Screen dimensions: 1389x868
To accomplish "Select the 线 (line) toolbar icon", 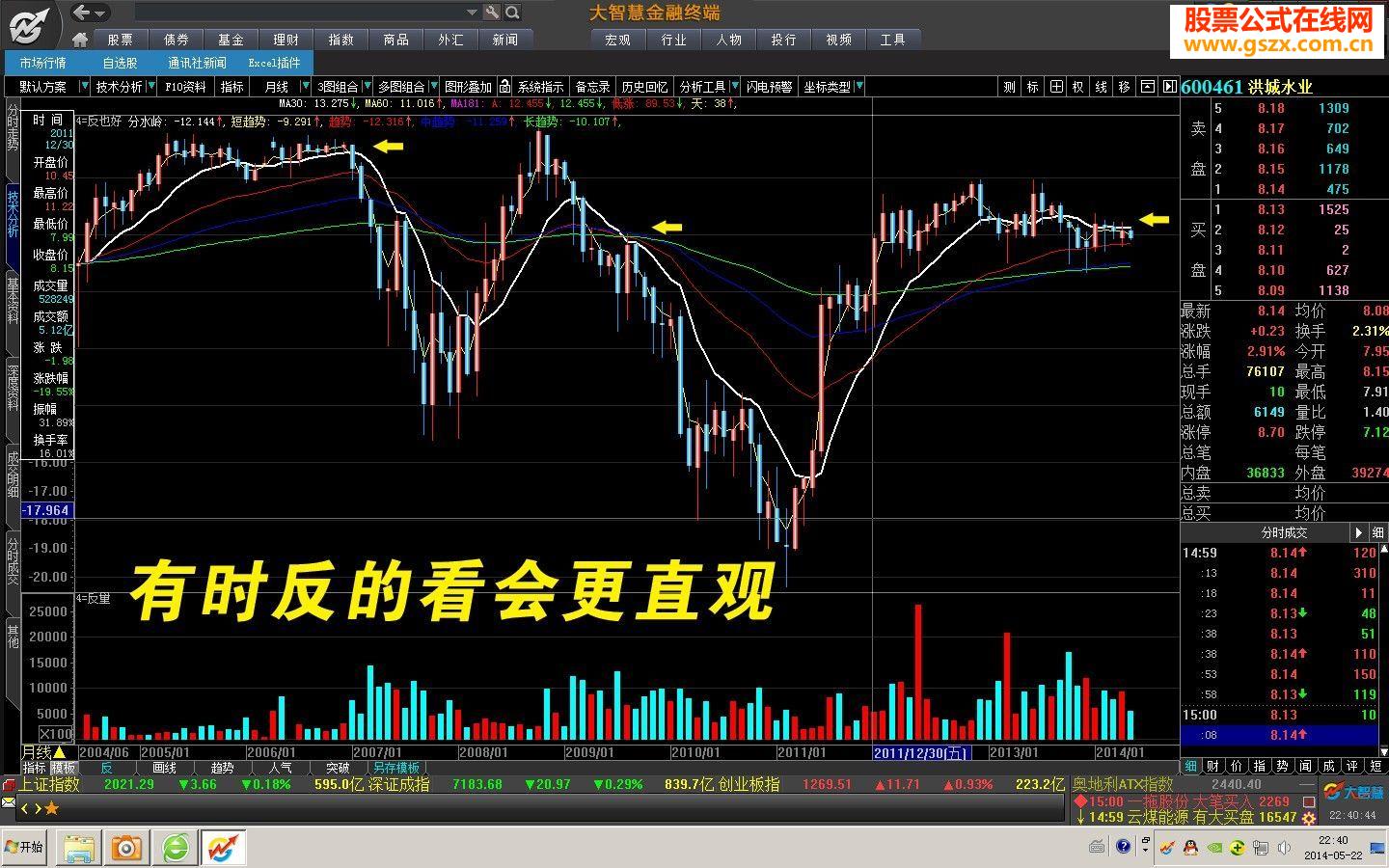I will 1101,86.
